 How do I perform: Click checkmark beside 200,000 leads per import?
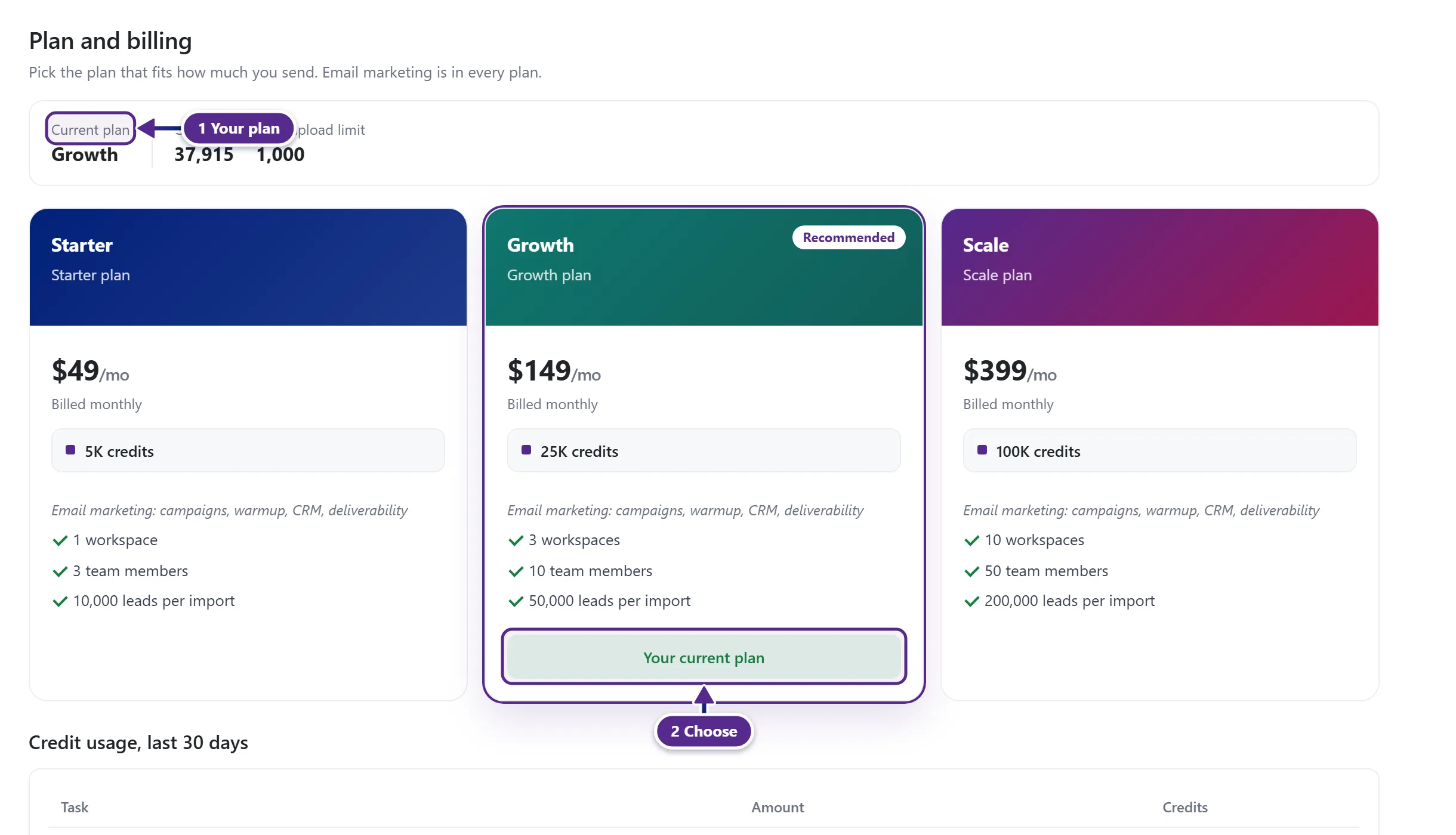[971, 601]
